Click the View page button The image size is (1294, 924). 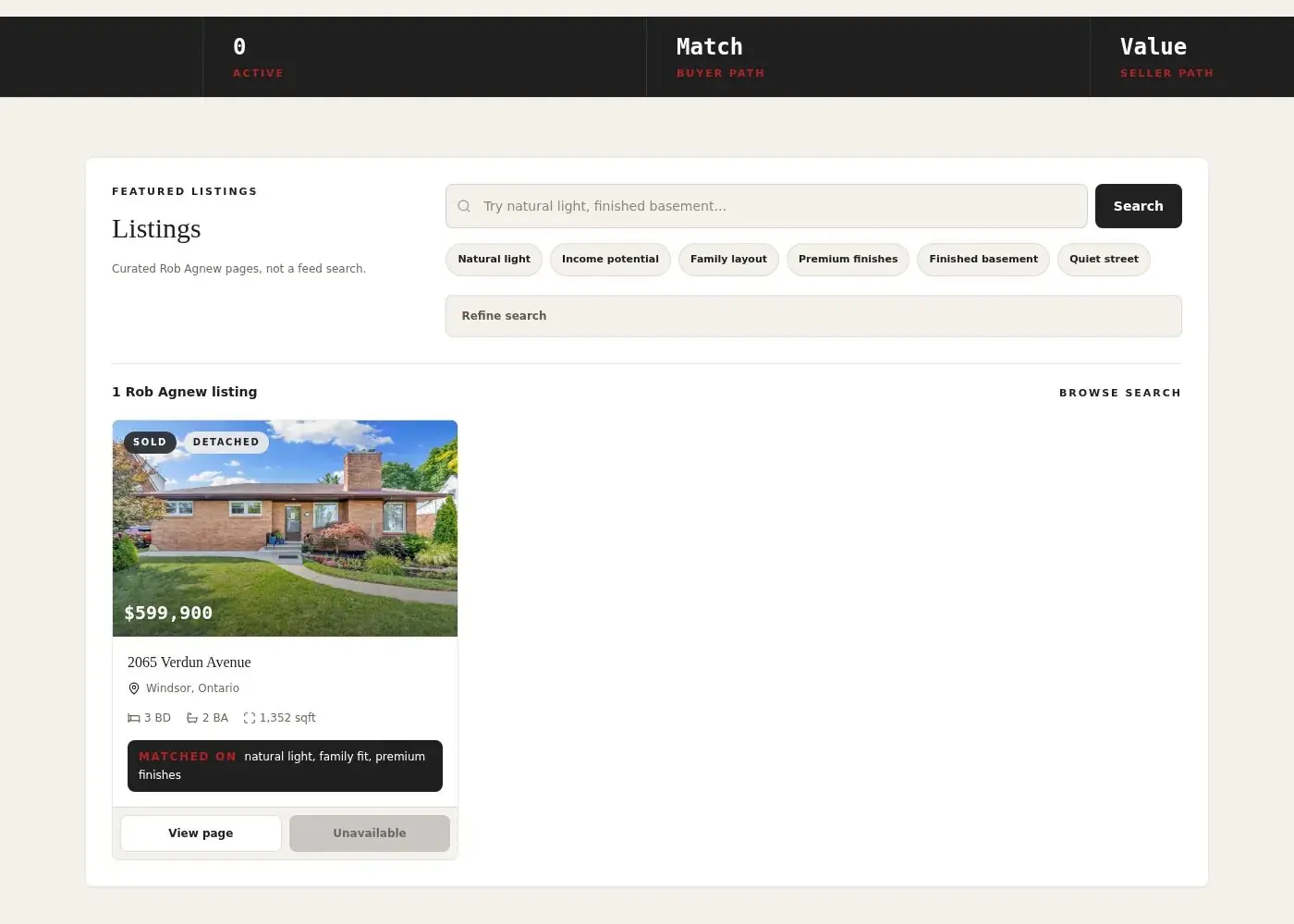201,833
